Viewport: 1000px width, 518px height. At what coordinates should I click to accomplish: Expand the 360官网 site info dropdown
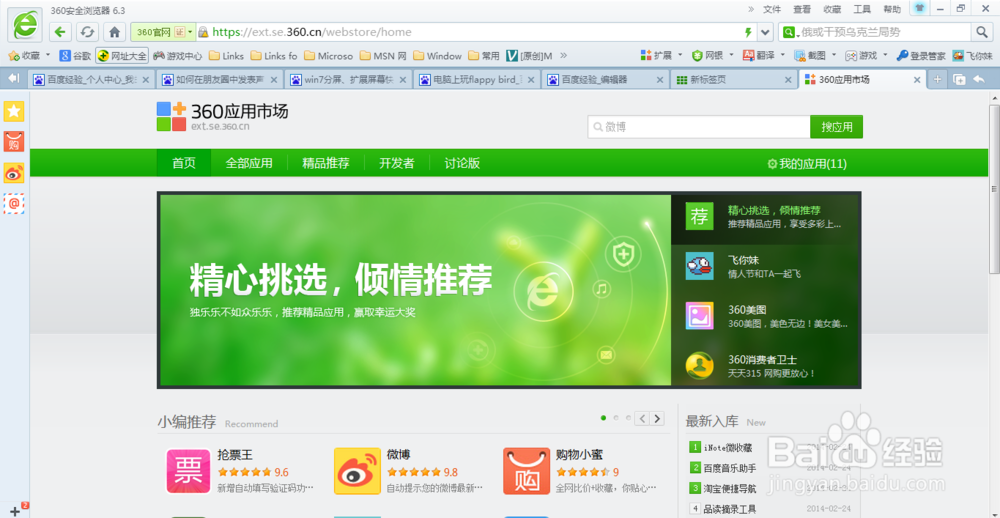tap(190, 32)
